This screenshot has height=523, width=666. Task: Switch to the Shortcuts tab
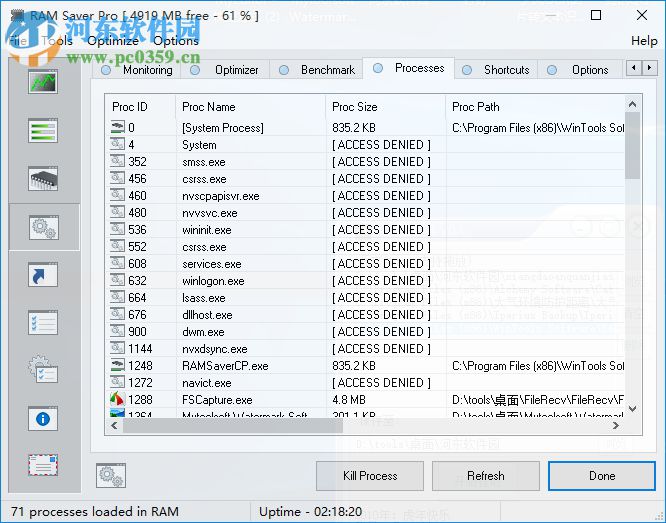[496, 70]
